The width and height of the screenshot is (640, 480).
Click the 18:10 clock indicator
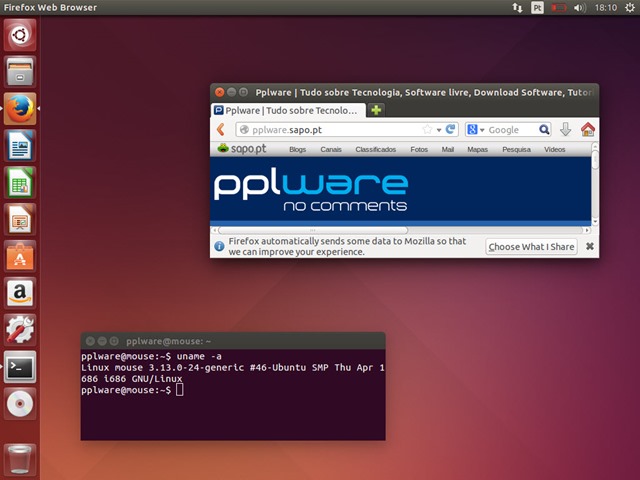point(606,7)
